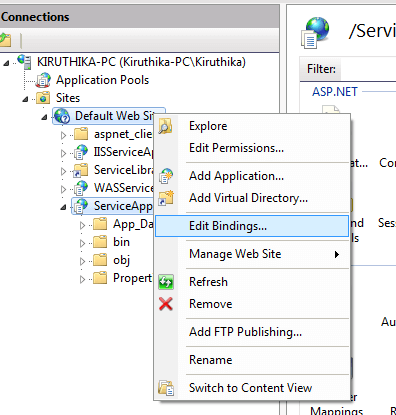396x415 pixels.
Task: Click the bin folder icon
Action: pyautogui.click(x=100, y=242)
